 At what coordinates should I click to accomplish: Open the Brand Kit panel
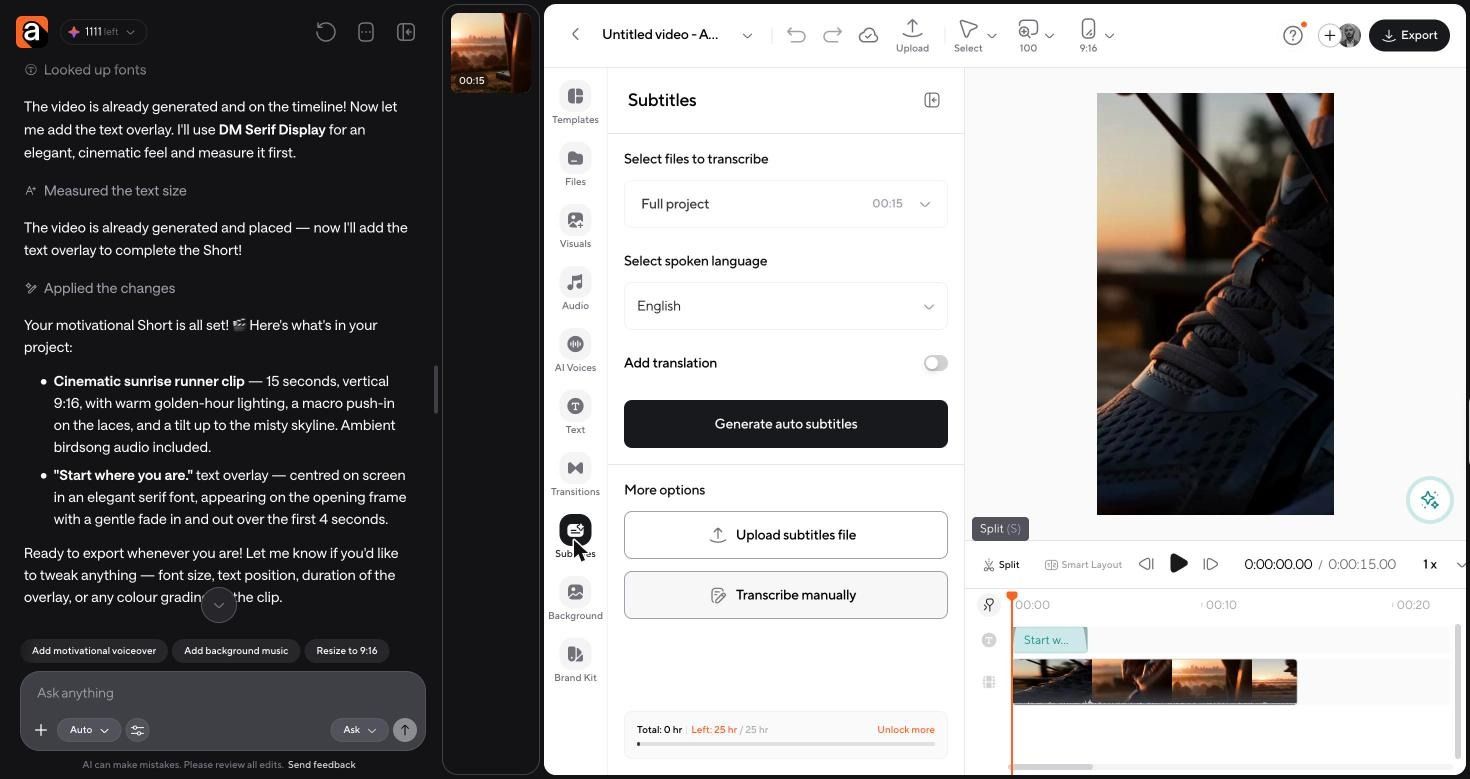[x=575, y=662]
